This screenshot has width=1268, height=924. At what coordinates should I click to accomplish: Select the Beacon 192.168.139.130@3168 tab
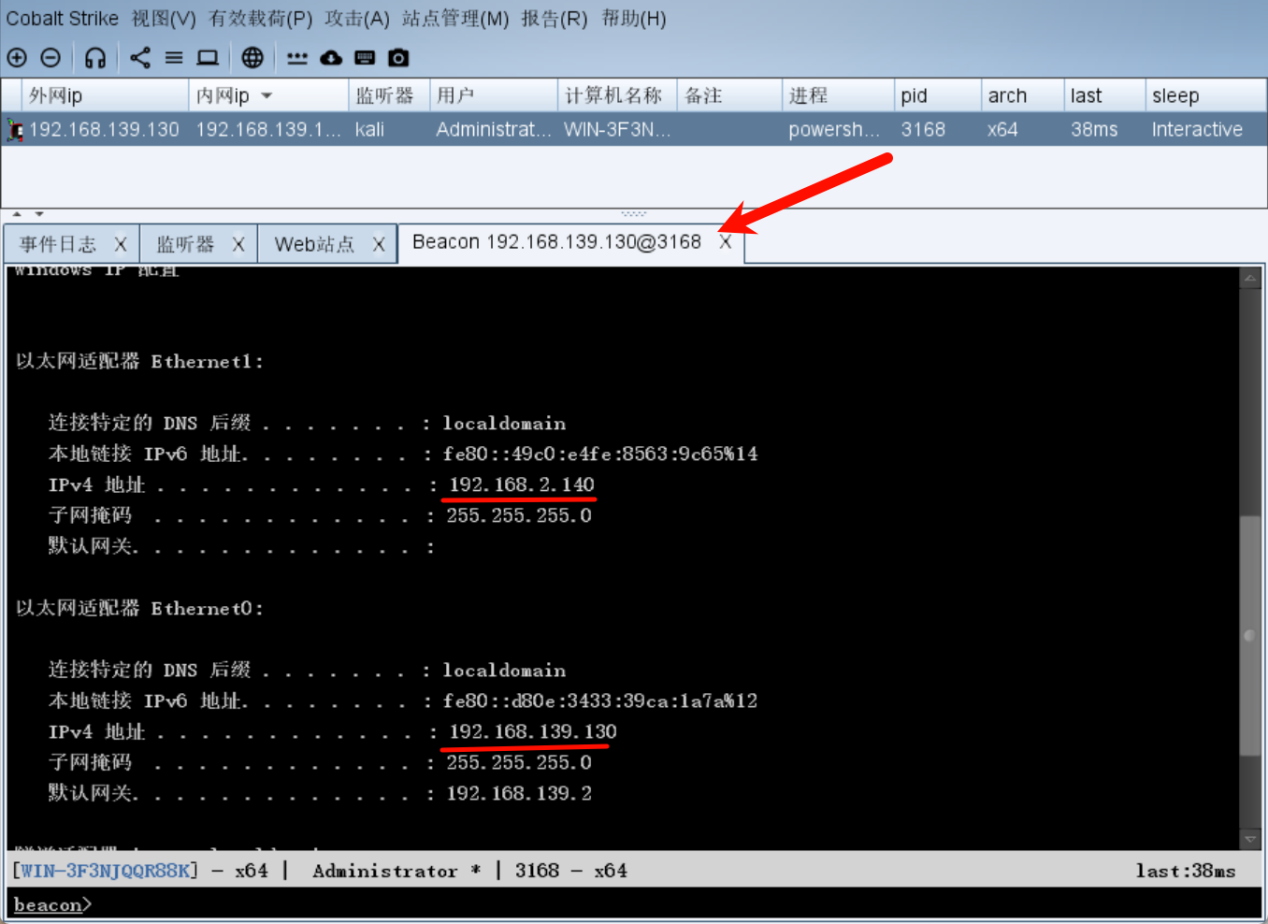pyautogui.click(x=557, y=242)
